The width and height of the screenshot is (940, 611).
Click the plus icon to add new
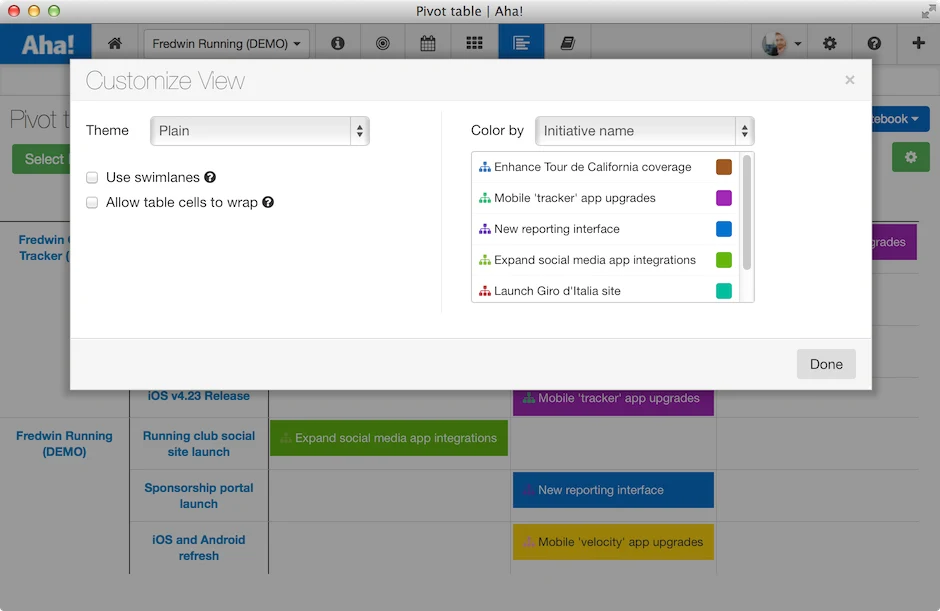point(918,43)
